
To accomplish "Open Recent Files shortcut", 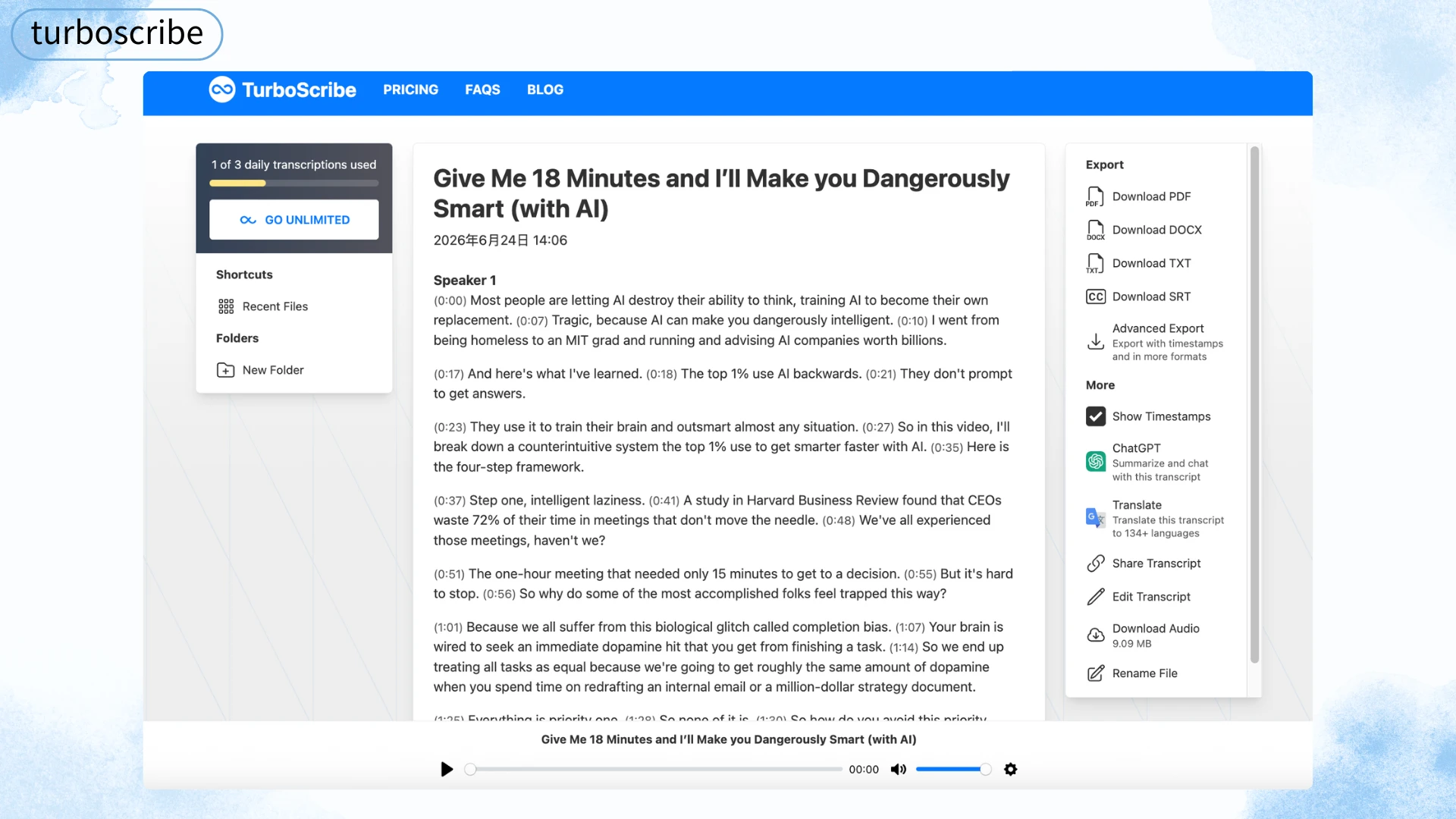I will (x=275, y=306).
